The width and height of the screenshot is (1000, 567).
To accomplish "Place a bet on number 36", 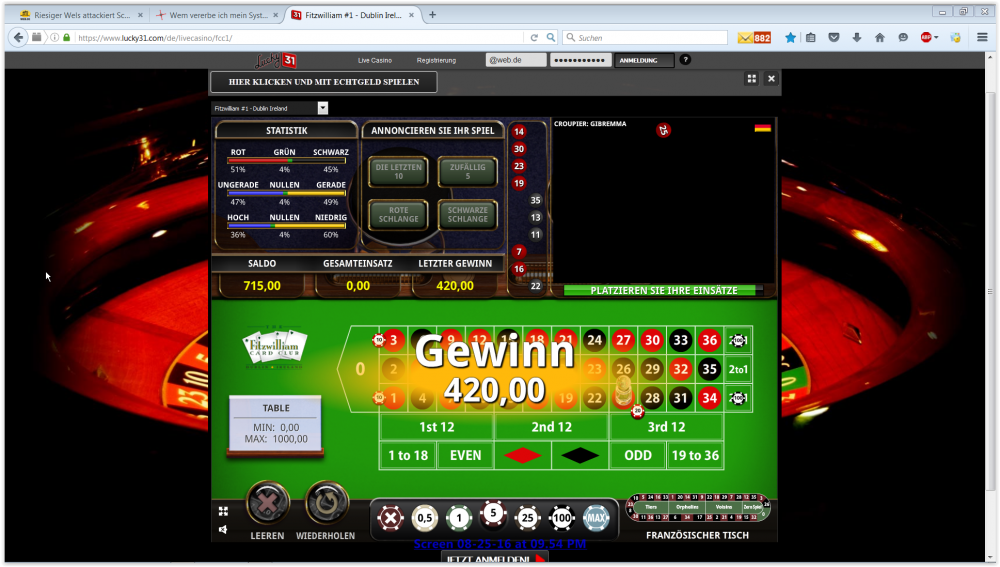I will [709, 341].
